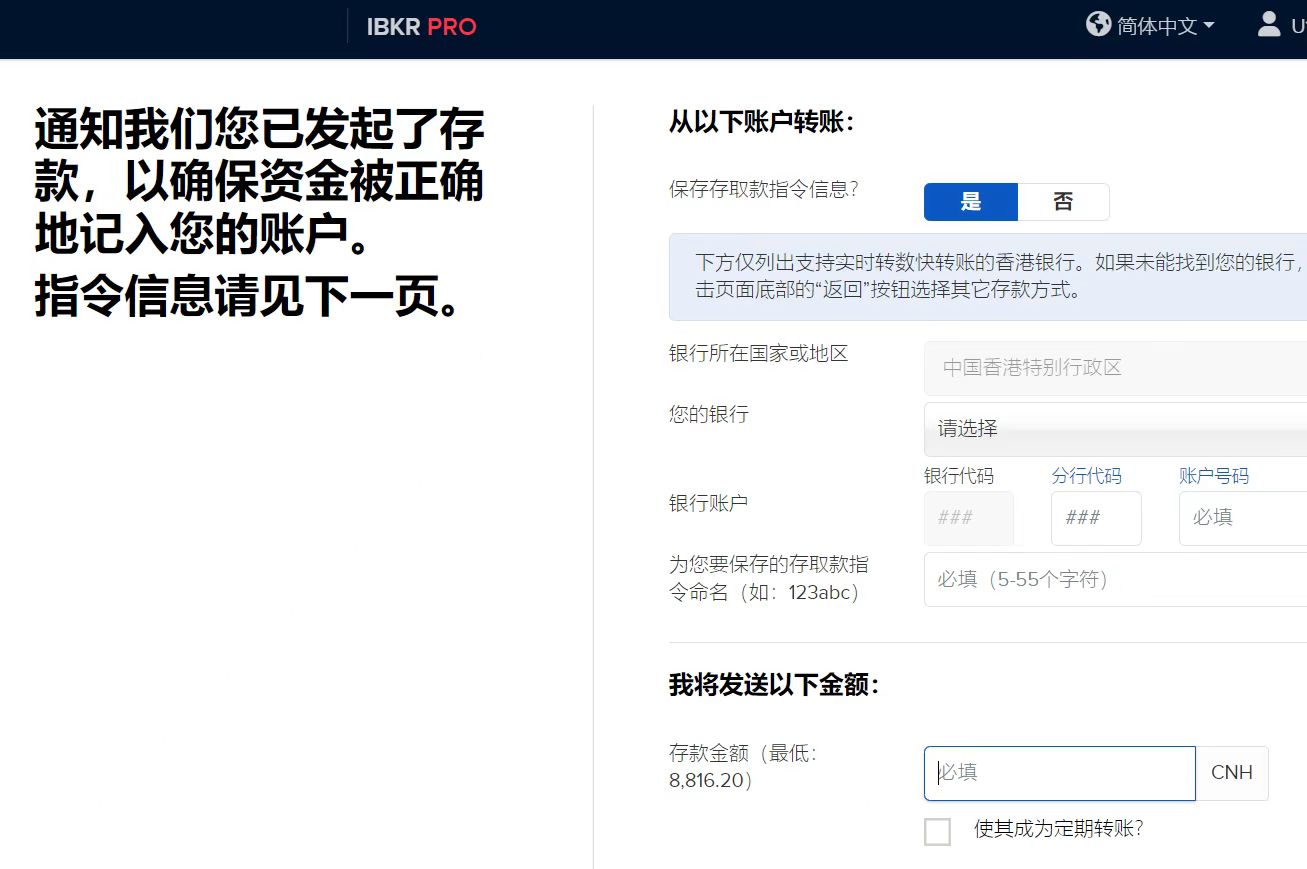
Task: Click the CNH currency label
Action: pyautogui.click(x=1232, y=773)
